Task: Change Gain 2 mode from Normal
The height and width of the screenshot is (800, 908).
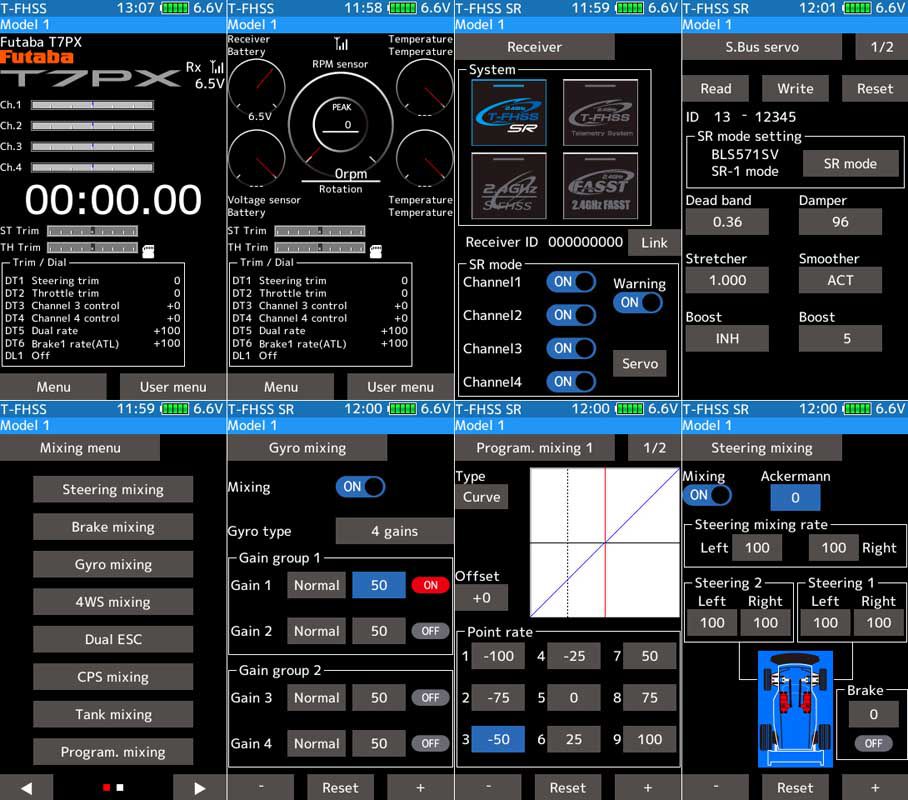Action: (316, 631)
